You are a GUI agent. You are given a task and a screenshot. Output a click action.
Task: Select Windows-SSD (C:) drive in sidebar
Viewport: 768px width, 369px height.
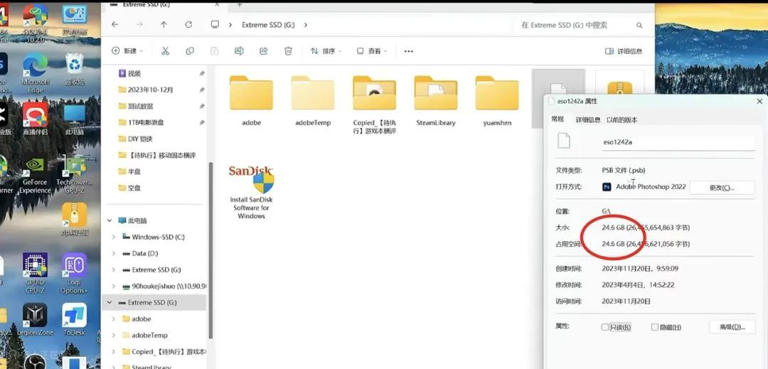click(153, 237)
